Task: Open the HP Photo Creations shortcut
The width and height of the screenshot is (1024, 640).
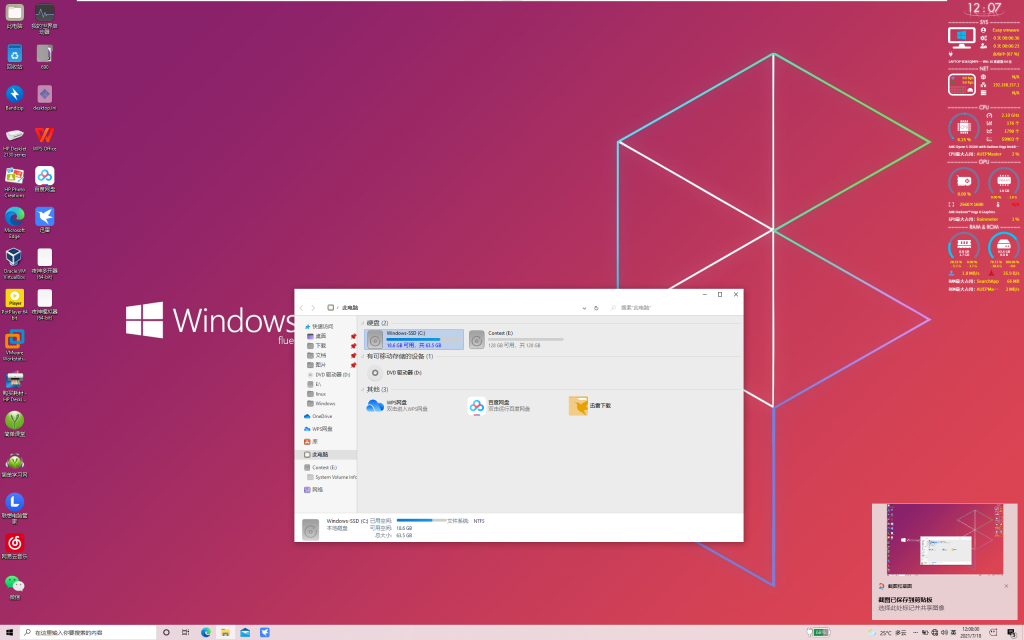Action: pyautogui.click(x=14, y=182)
